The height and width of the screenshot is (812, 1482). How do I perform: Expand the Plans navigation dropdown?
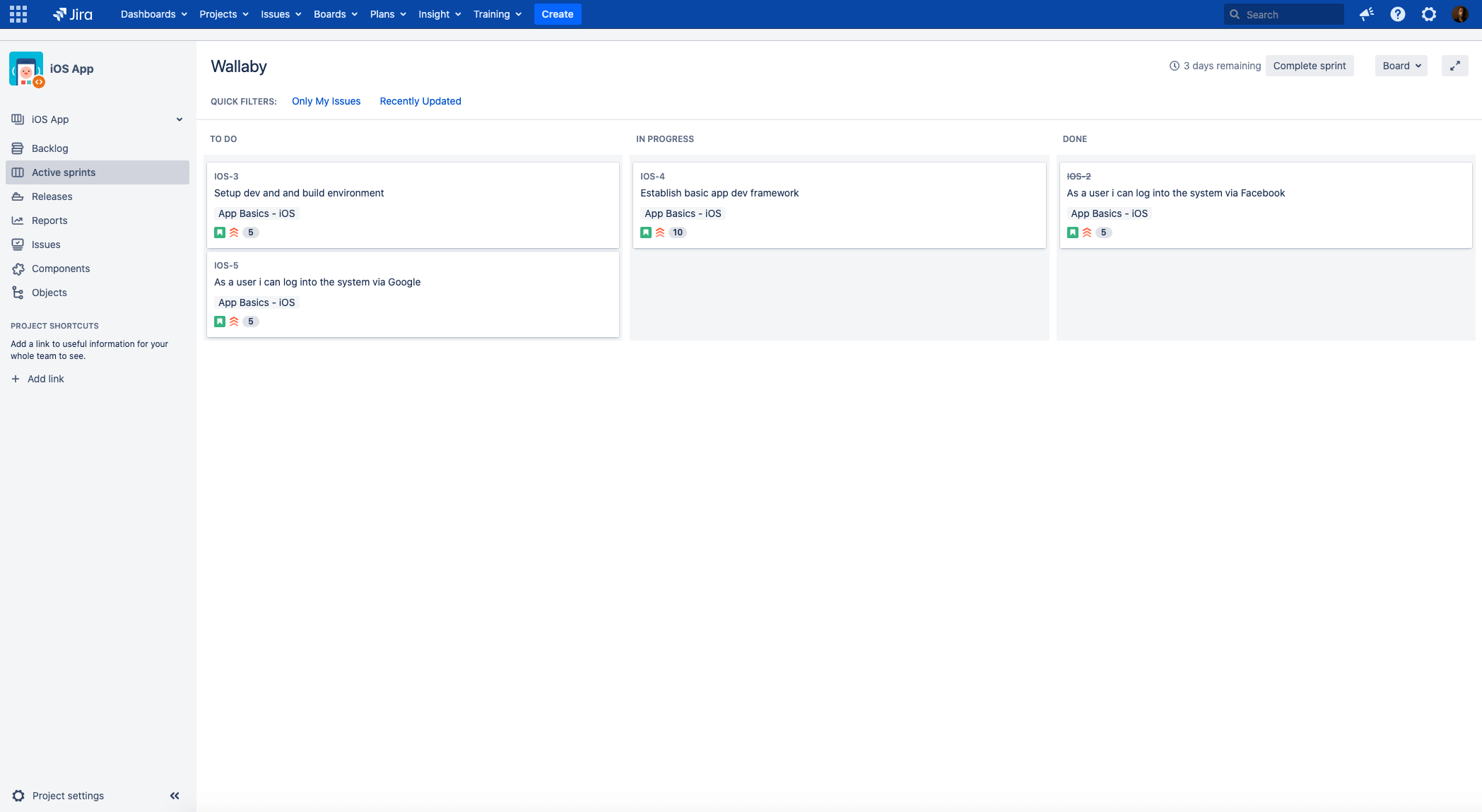pyautogui.click(x=387, y=14)
